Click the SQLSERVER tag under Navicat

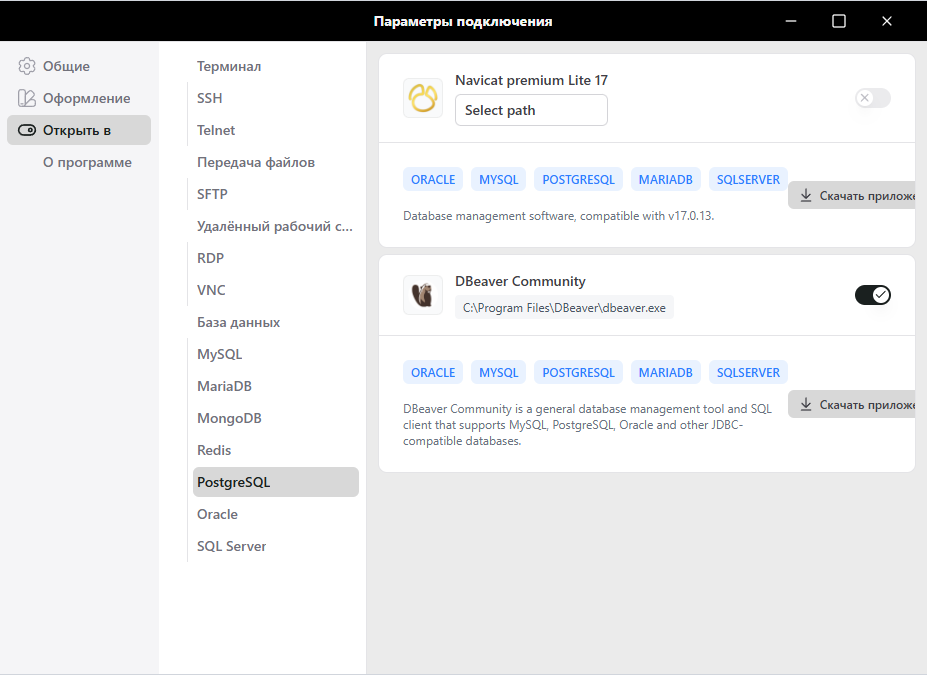pyautogui.click(x=748, y=180)
